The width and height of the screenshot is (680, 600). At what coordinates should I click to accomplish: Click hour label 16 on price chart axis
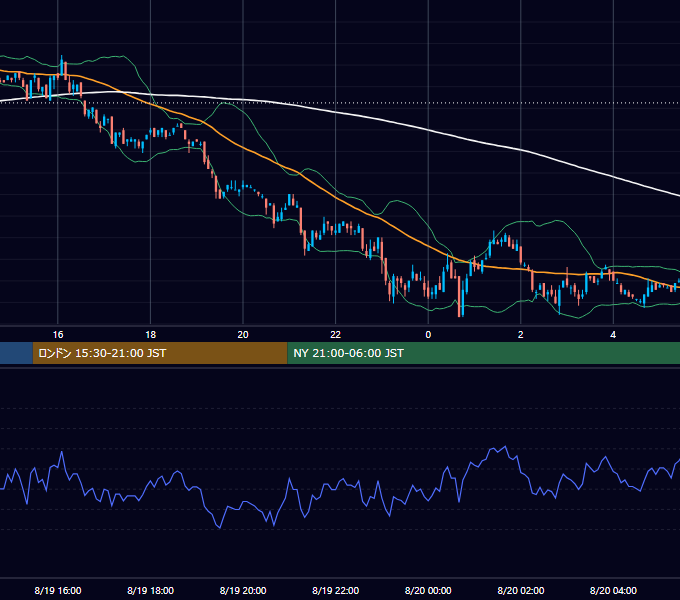[58, 335]
